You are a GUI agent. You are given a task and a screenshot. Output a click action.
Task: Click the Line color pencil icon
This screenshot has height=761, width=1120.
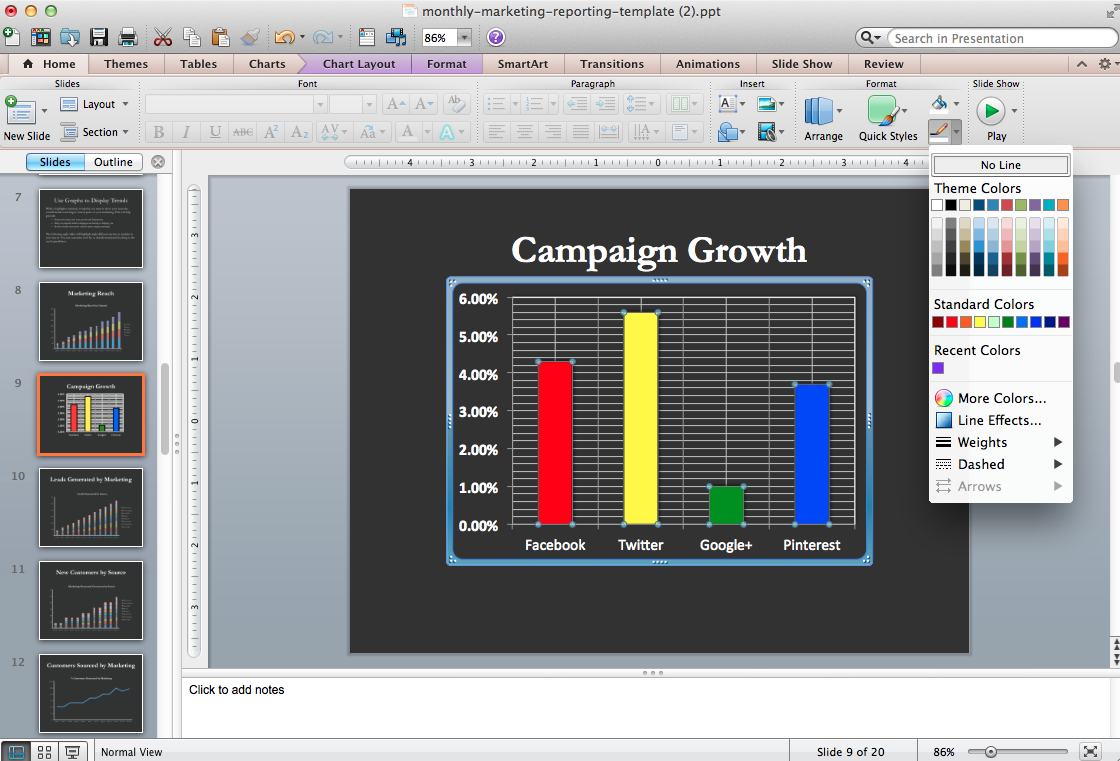[x=939, y=131]
